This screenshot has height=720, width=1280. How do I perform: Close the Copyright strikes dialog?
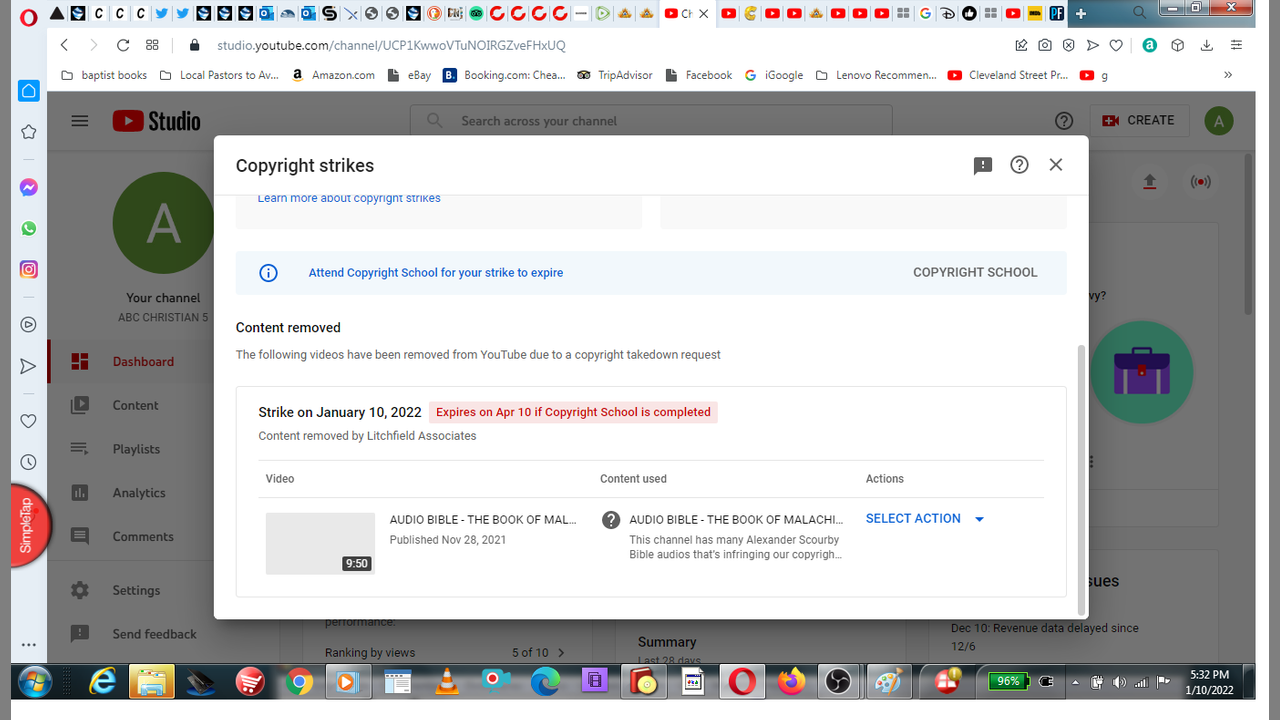tap(1056, 165)
